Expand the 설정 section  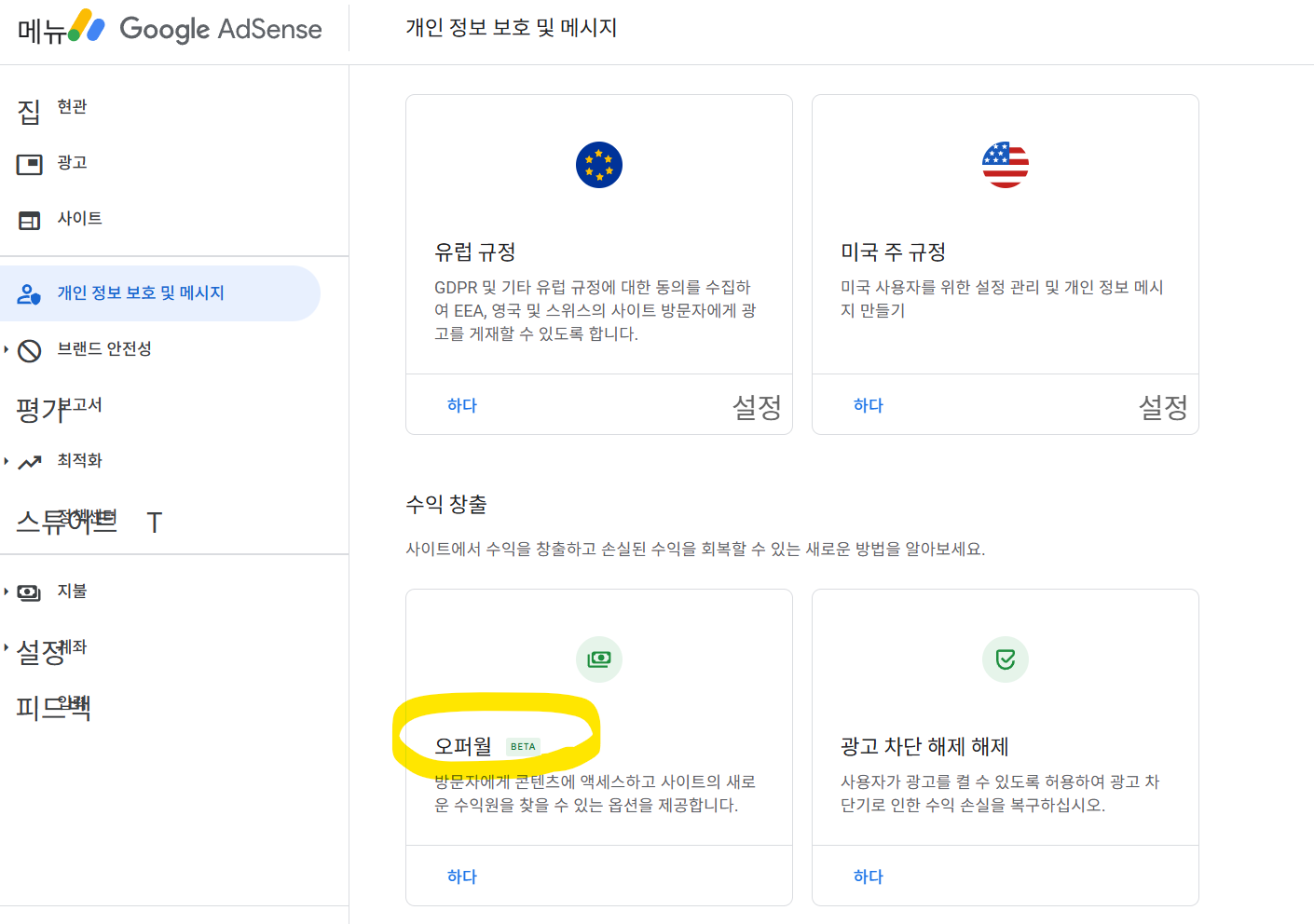pos(7,648)
